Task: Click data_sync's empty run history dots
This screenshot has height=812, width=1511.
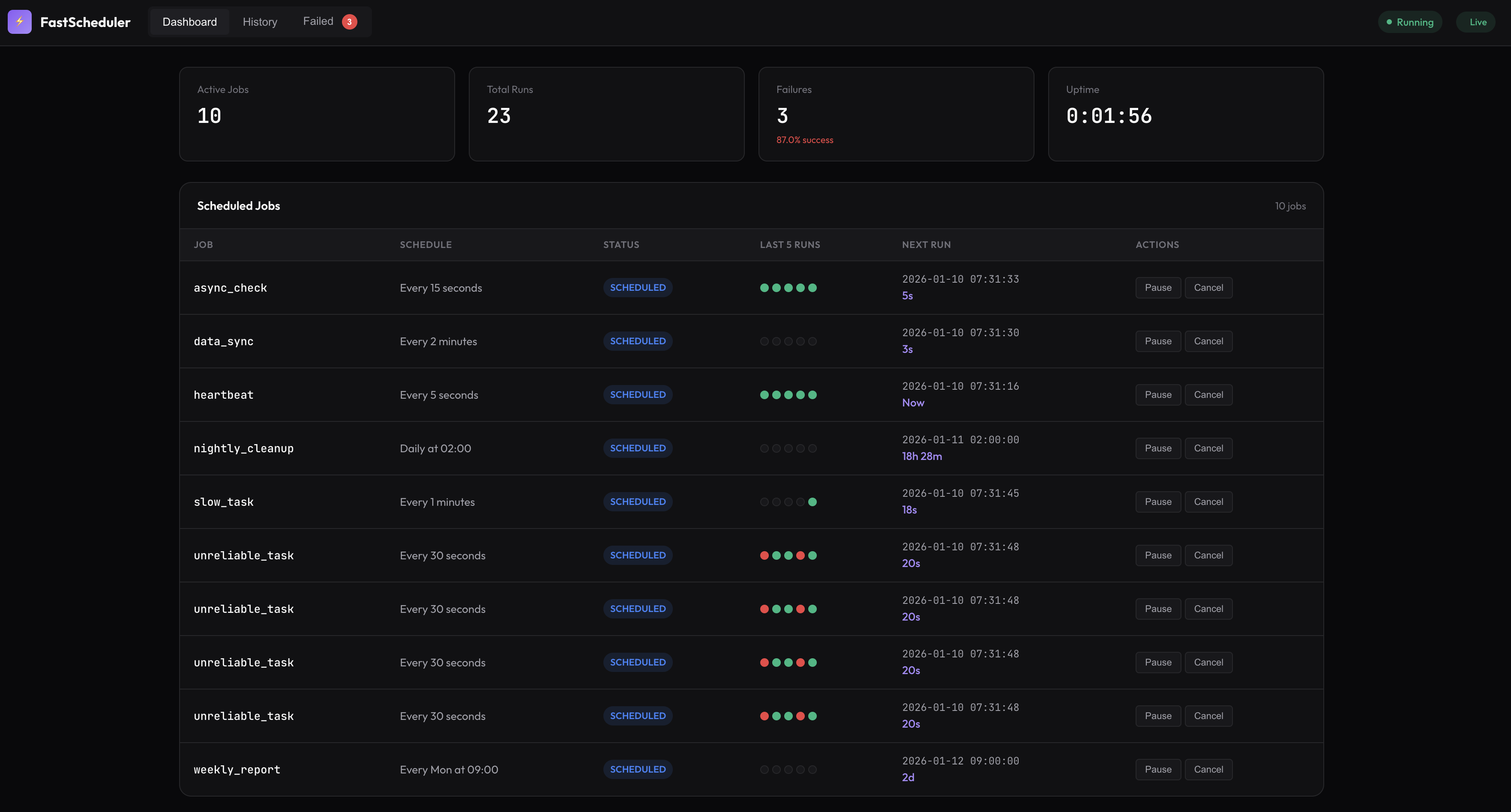Action: (788, 341)
